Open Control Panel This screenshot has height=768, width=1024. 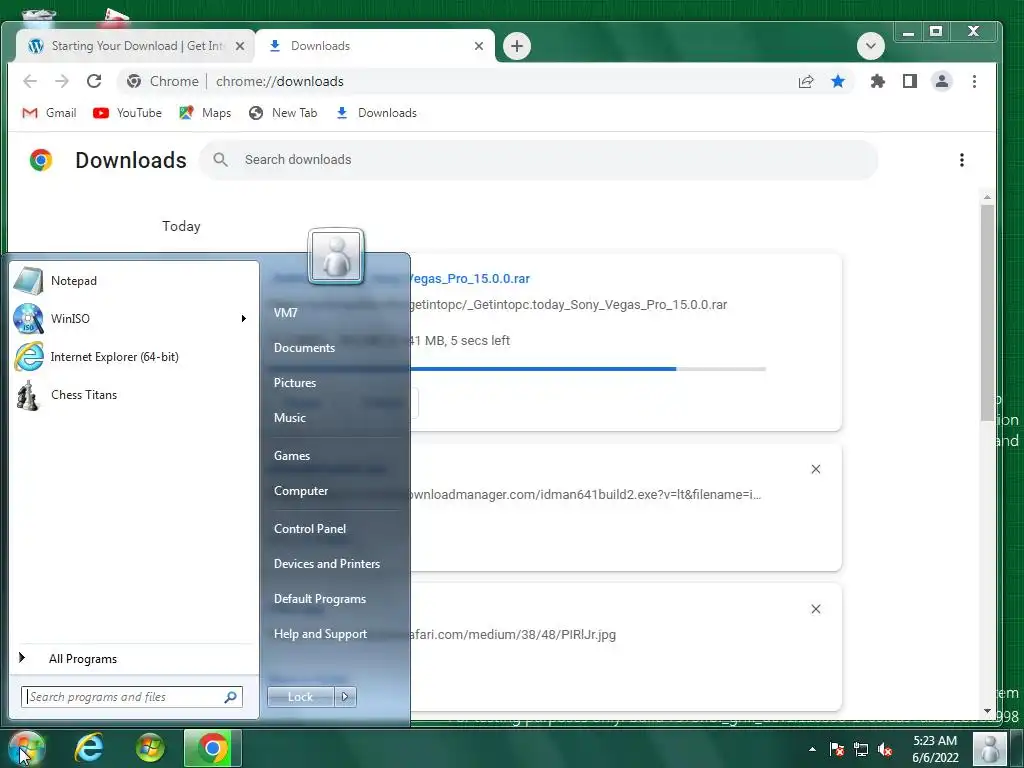click(310, 529)
